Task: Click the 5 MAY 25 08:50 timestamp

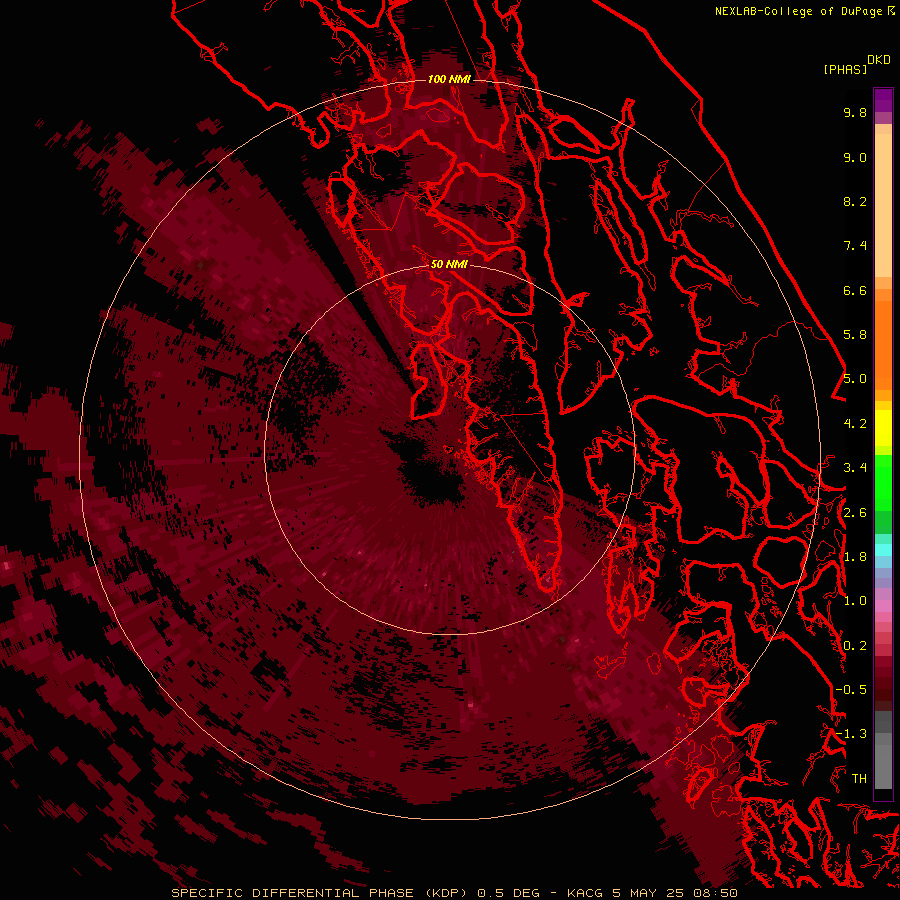Action: coord(674,893)
